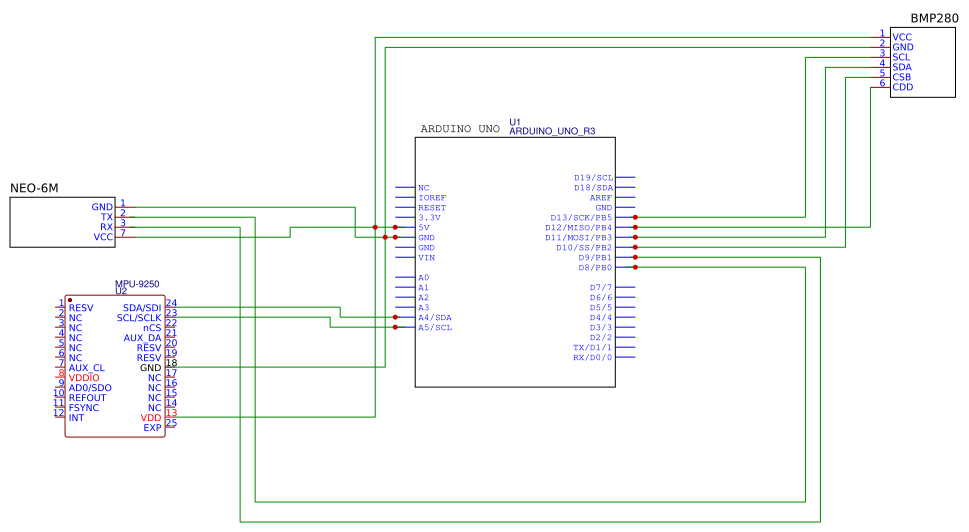This screenshot has height=532, width=969.
Task: Click the red VDD pin label
Action: pos(151,418)
